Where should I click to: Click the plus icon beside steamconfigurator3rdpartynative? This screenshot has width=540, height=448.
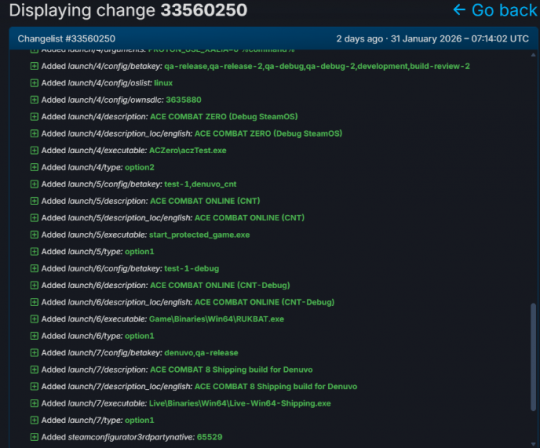[x=34, y=437]
